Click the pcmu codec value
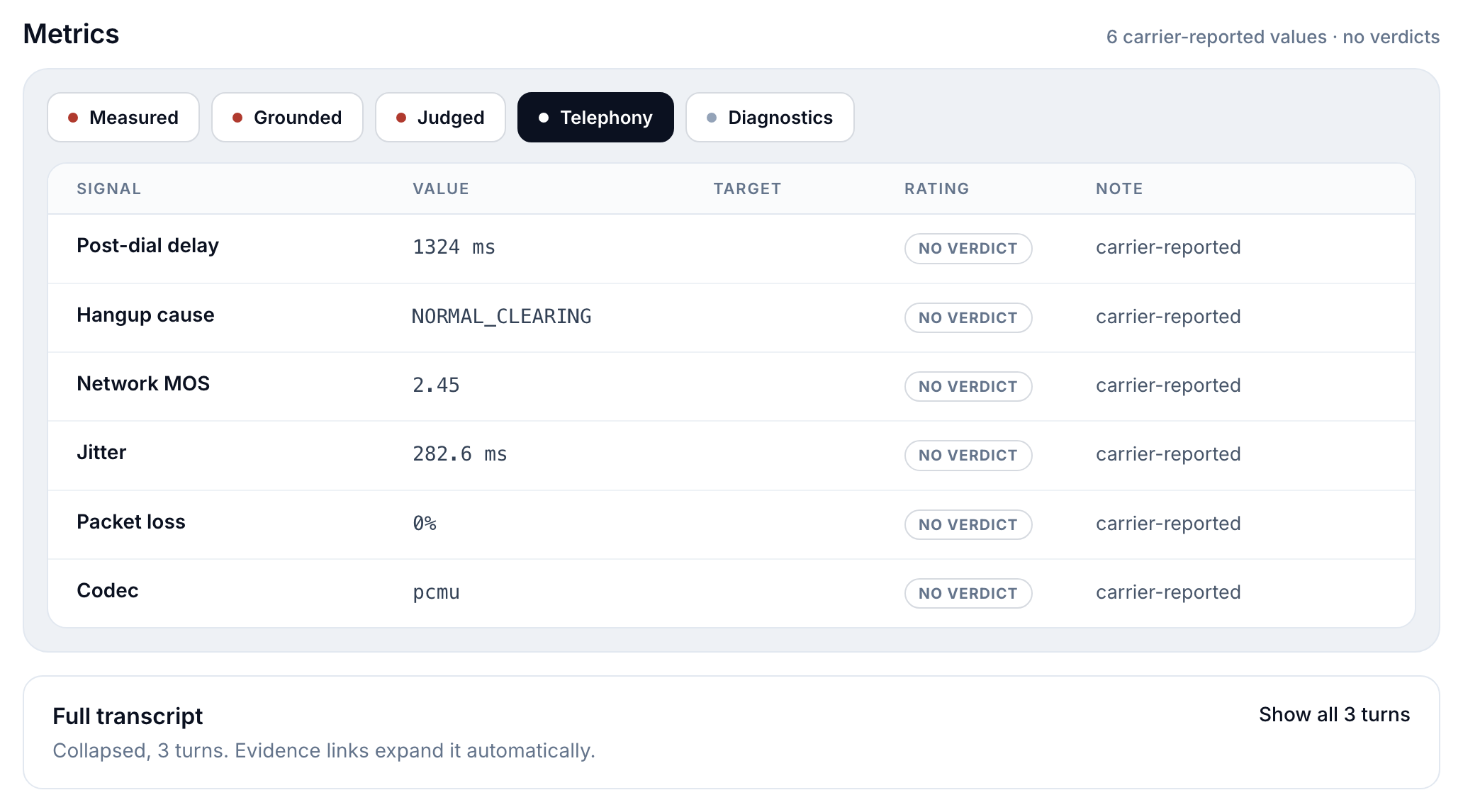 [x=436, y=592]
